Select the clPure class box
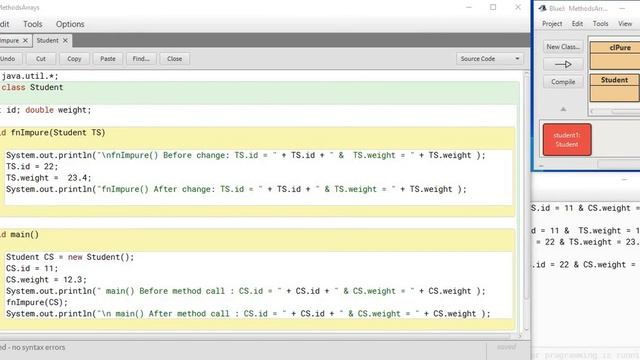The width and height of the screenshot is (640, 360). pos(616,55)
